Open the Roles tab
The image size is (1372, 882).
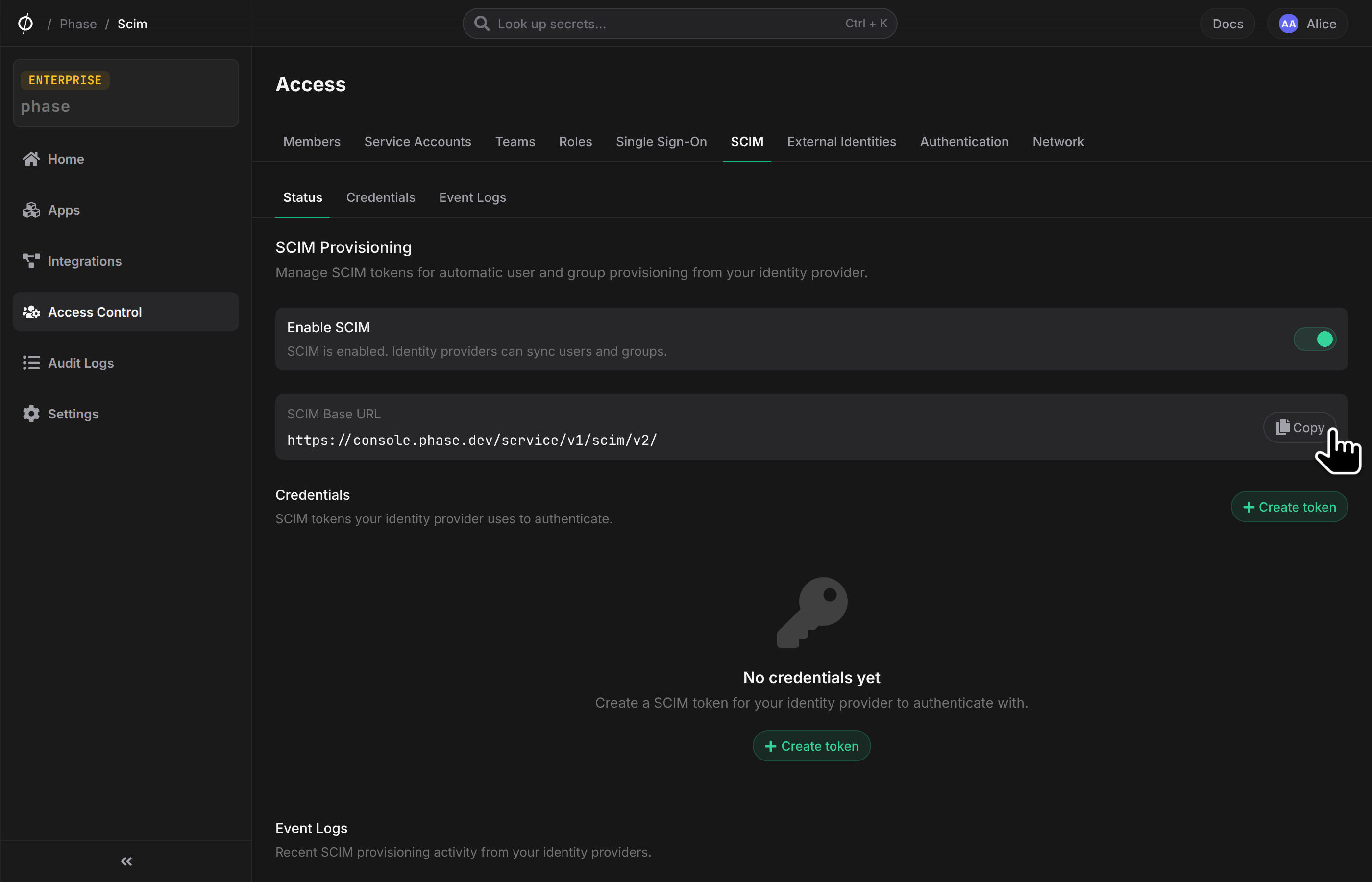(575, 142)
